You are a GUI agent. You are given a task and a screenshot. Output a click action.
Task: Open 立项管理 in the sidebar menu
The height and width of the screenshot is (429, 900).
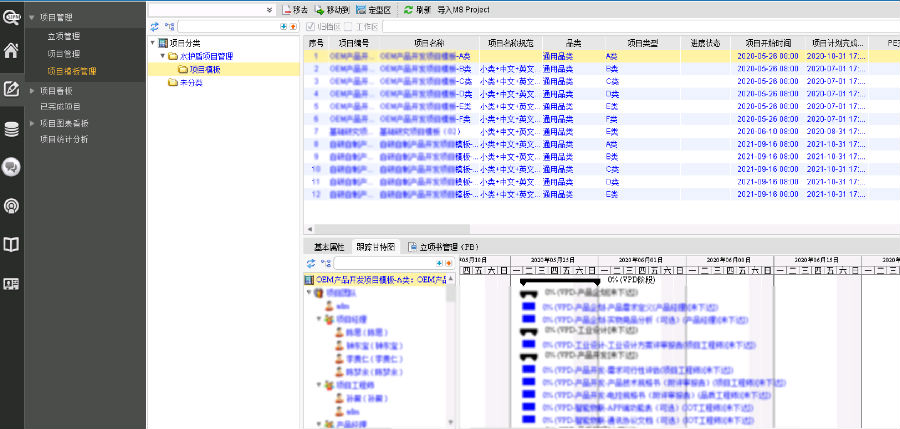pyautogui.click(x=63, y=36)
